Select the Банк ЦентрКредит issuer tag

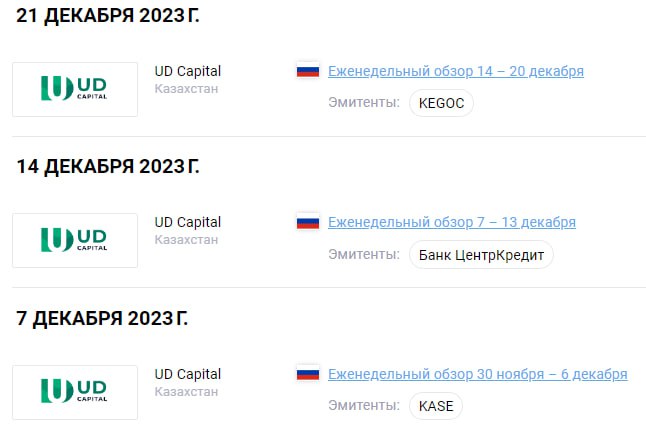coord(480,254)
